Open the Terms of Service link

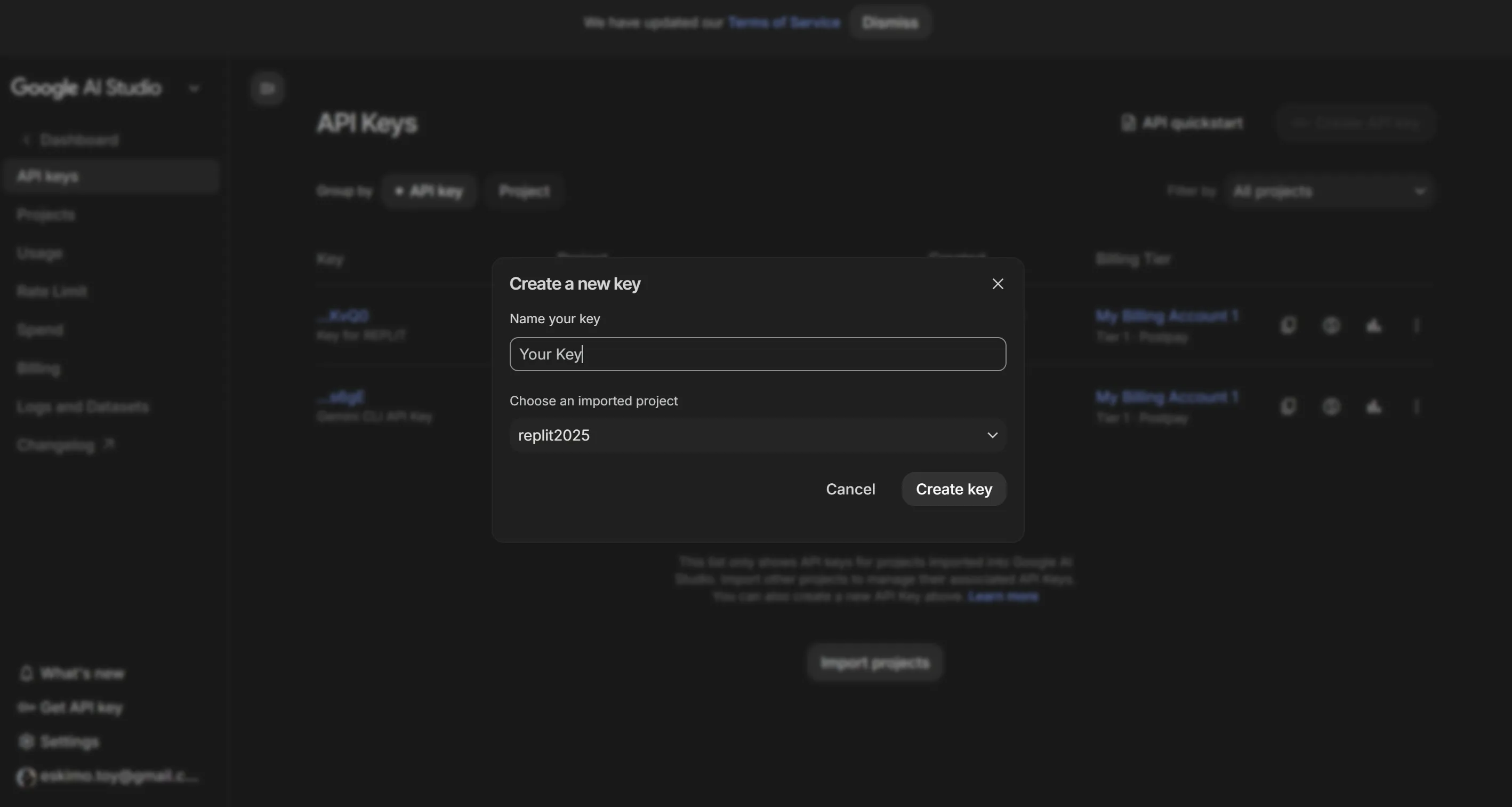pos(784,22)
